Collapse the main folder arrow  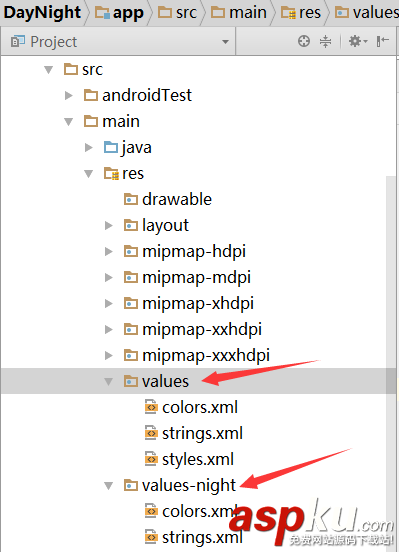(x=68, y=121)
